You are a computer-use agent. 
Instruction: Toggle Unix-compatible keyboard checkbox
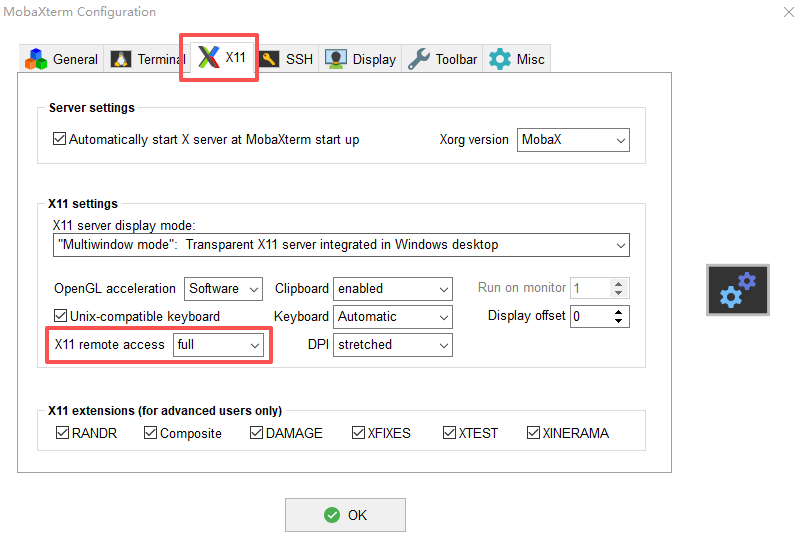coord(60,315)
